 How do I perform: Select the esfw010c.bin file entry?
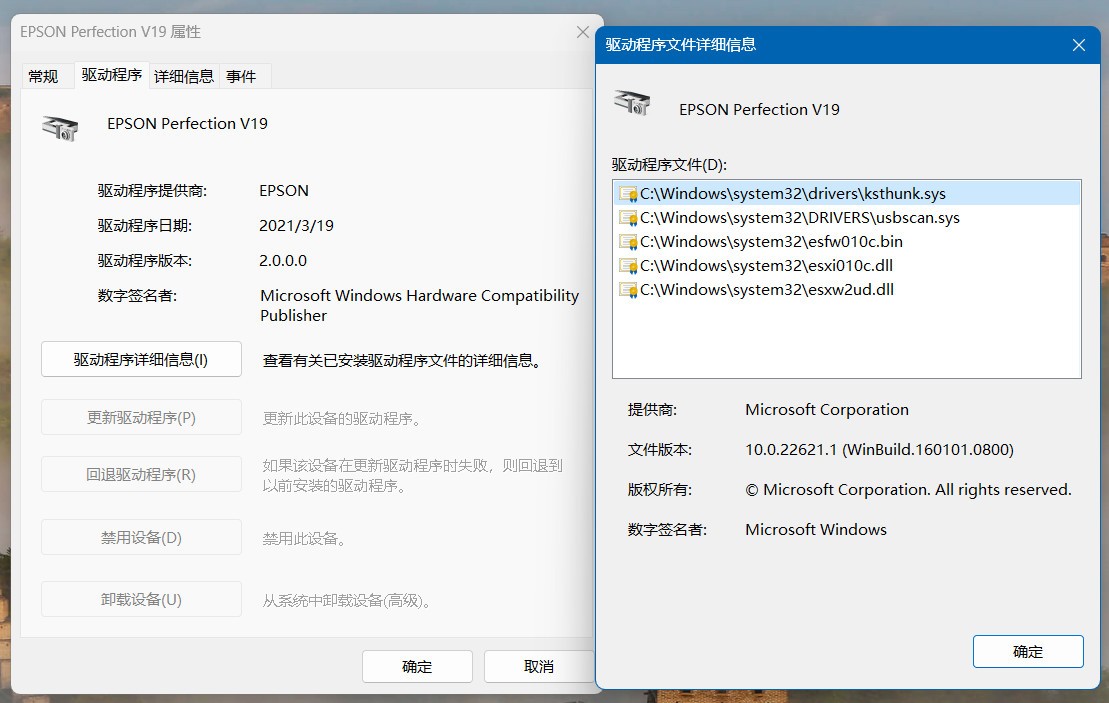pyautogui.click(x=847, y=242)
